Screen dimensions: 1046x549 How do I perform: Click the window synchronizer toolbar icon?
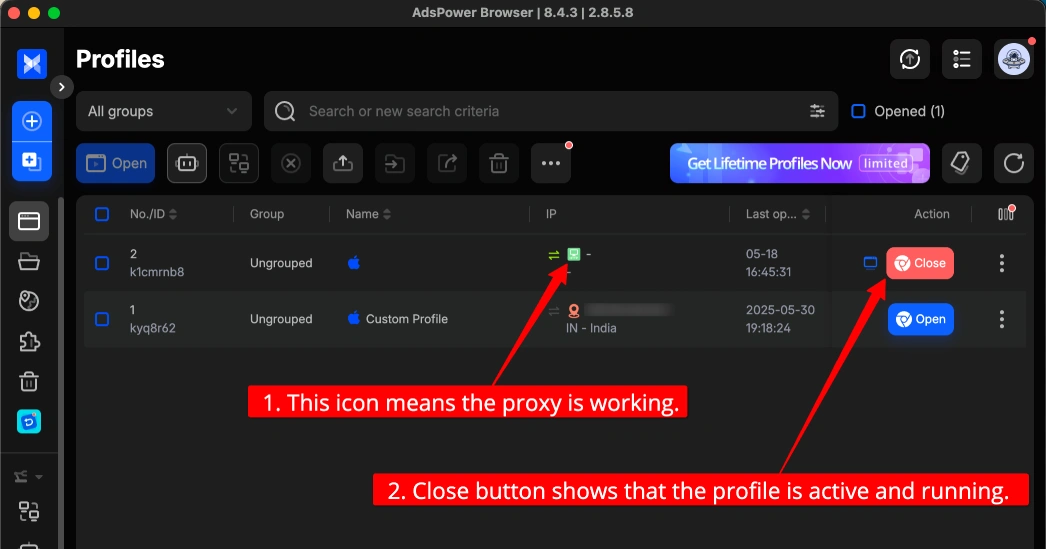(x=239, y=163)
